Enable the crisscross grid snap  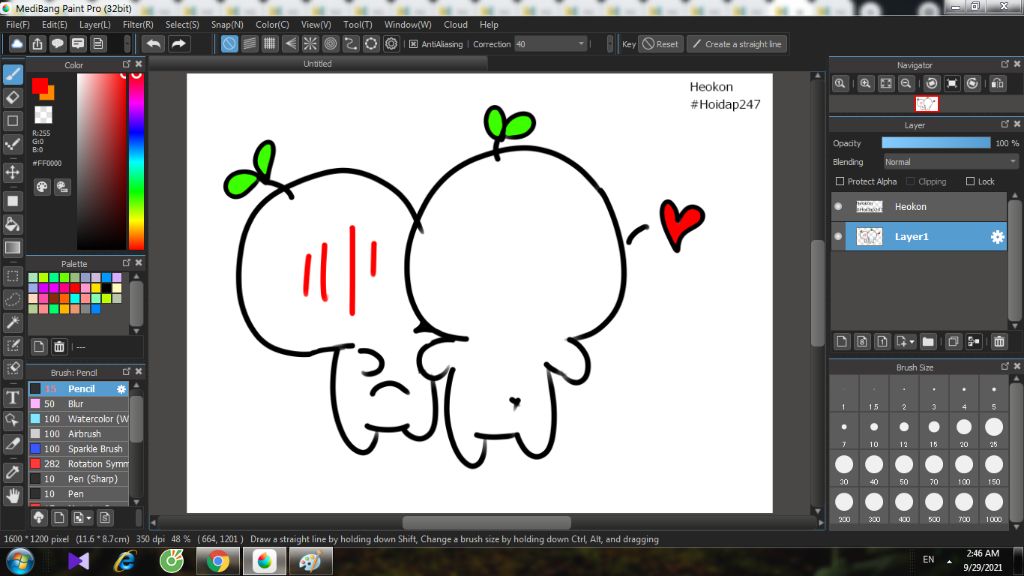click(x=270, y=44)
